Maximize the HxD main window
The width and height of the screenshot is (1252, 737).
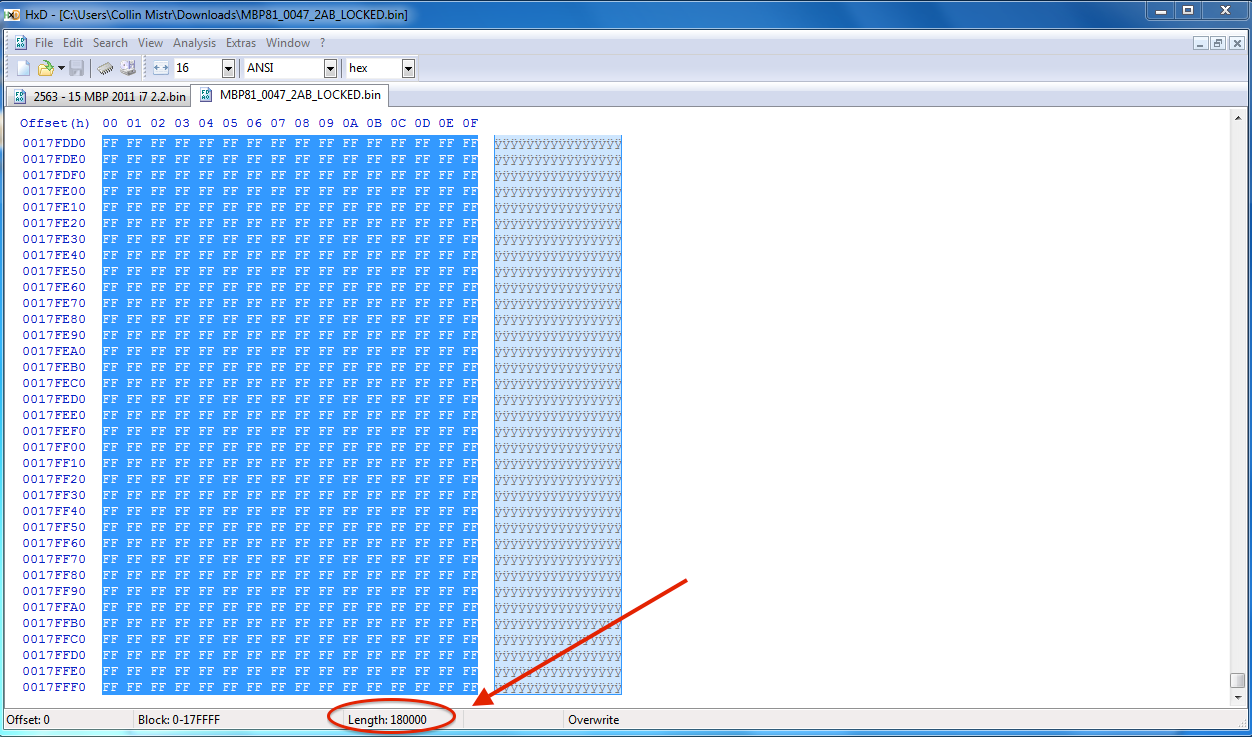1188,10
